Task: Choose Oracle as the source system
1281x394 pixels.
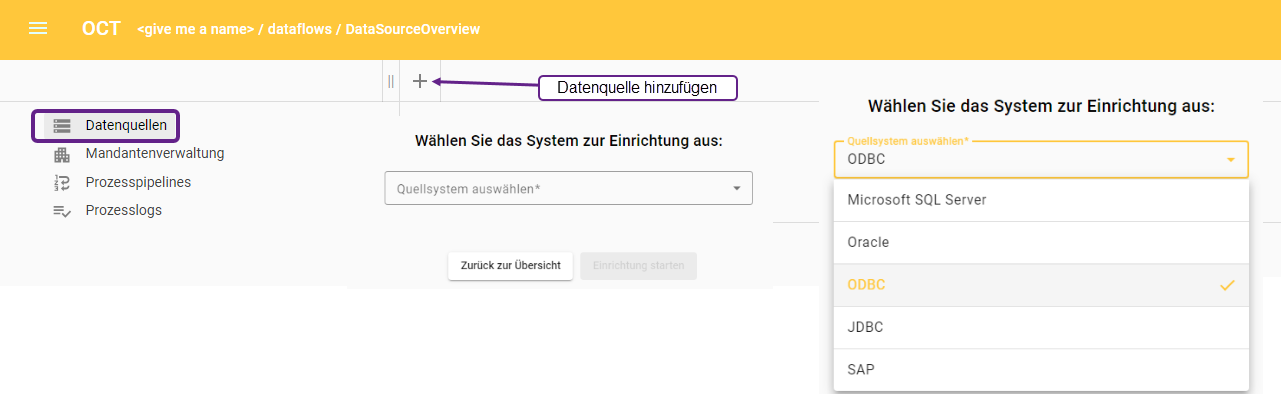Action: point(1041,243)
